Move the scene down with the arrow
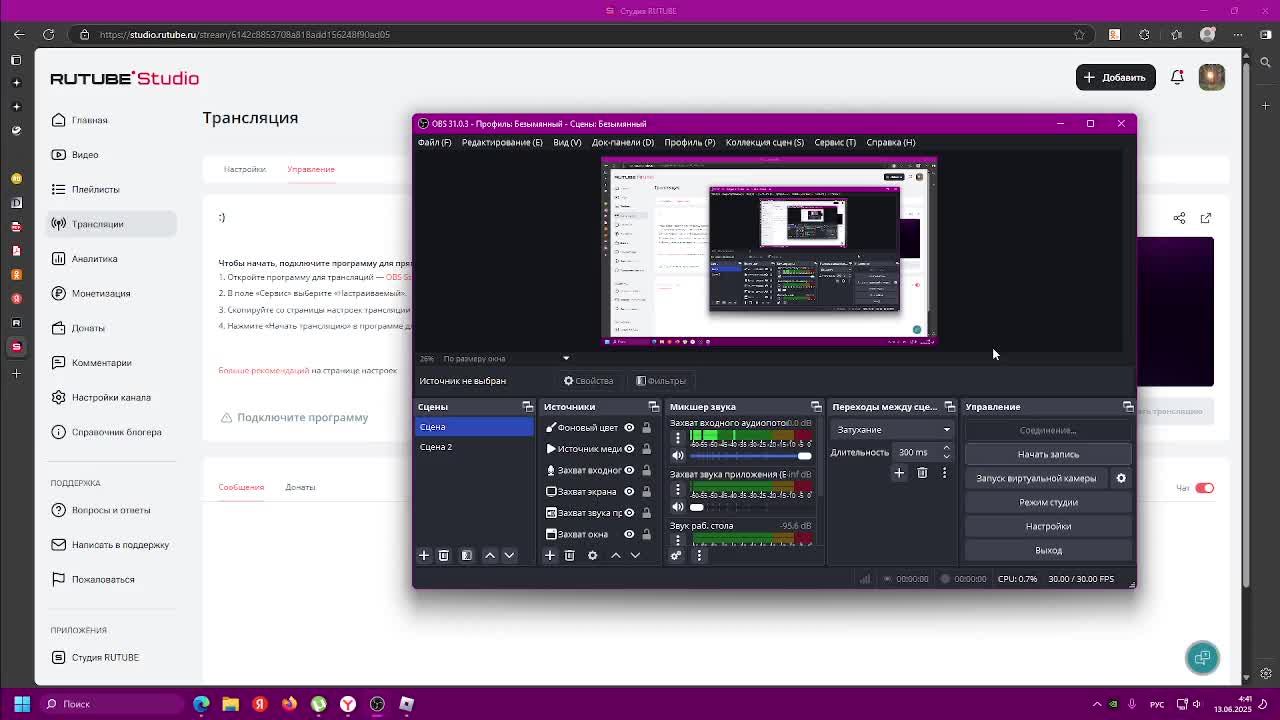This screenshot has width=1280, height=720. [509, 555]
